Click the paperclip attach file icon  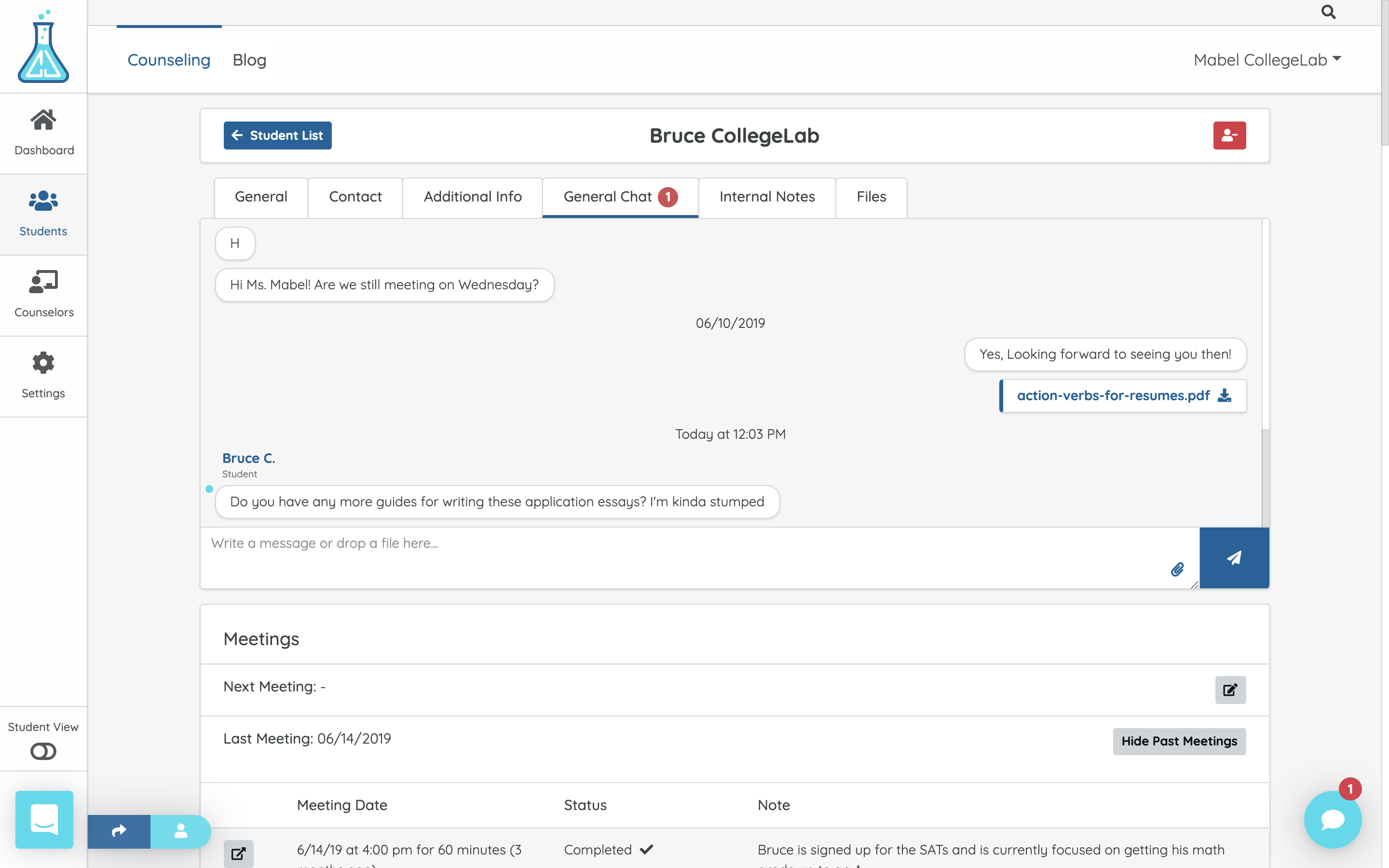coord(1177,569)
